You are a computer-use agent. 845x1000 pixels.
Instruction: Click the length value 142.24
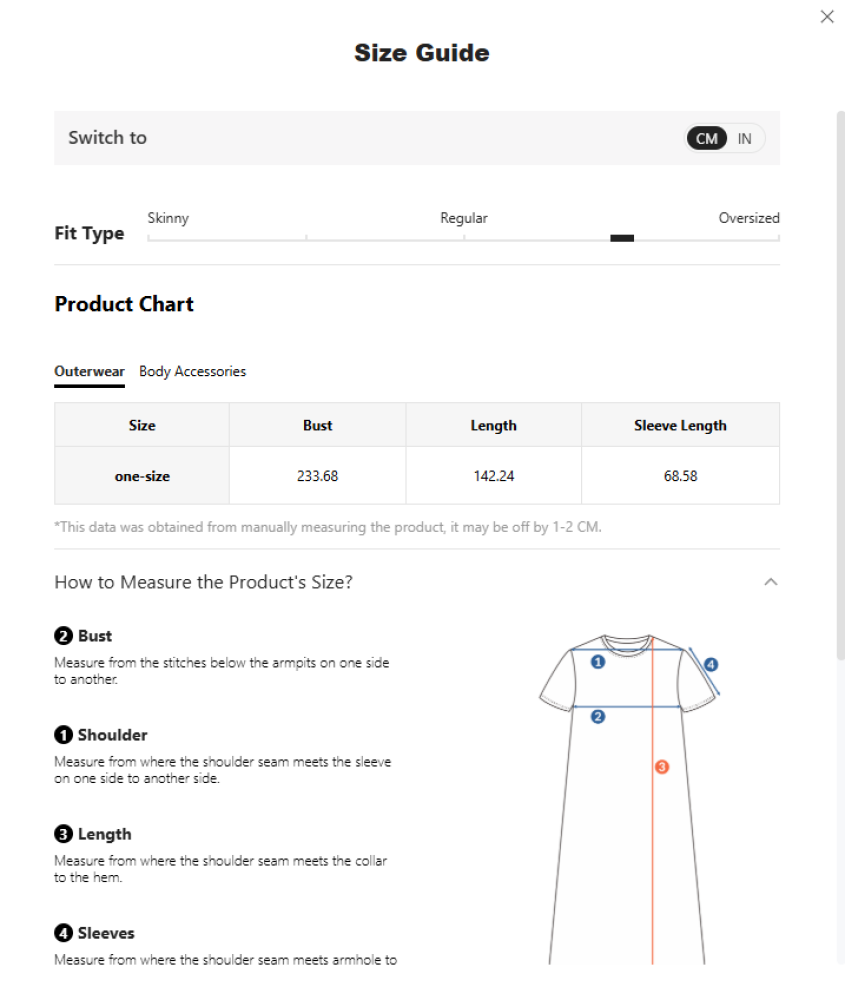point(494,476)
